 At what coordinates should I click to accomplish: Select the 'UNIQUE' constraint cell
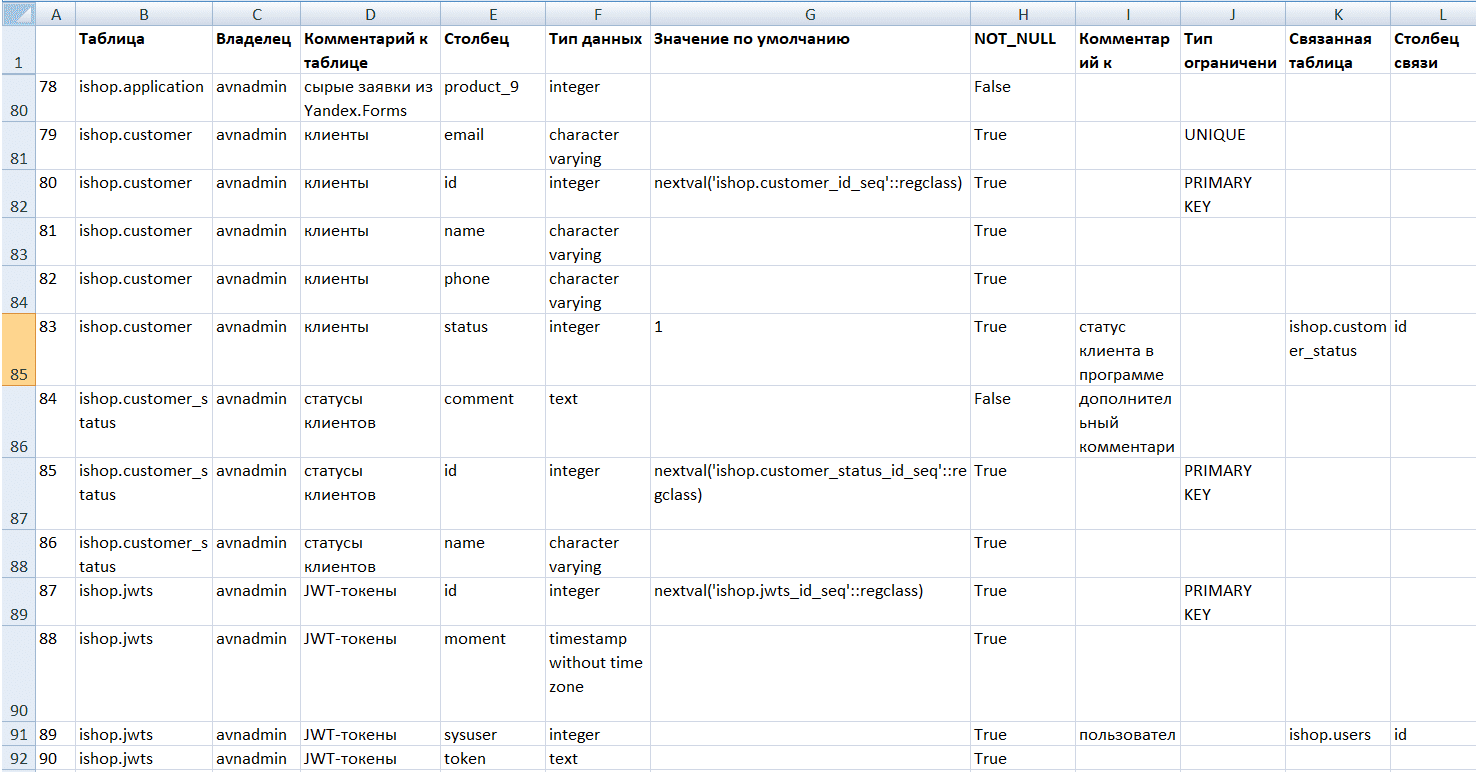(x=1232, y=146)
